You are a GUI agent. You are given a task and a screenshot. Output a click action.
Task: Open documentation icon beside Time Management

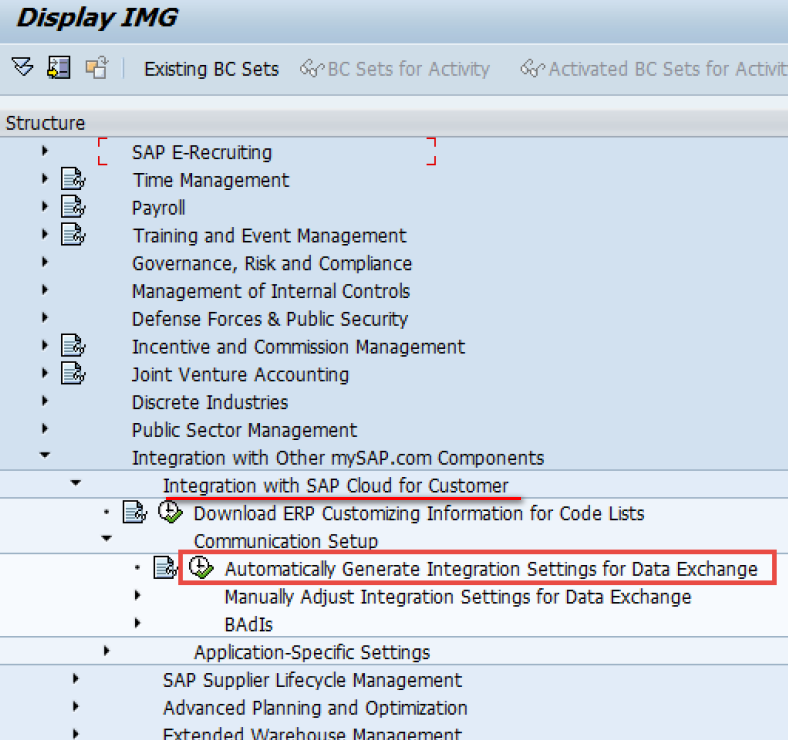tap(73, 180)
